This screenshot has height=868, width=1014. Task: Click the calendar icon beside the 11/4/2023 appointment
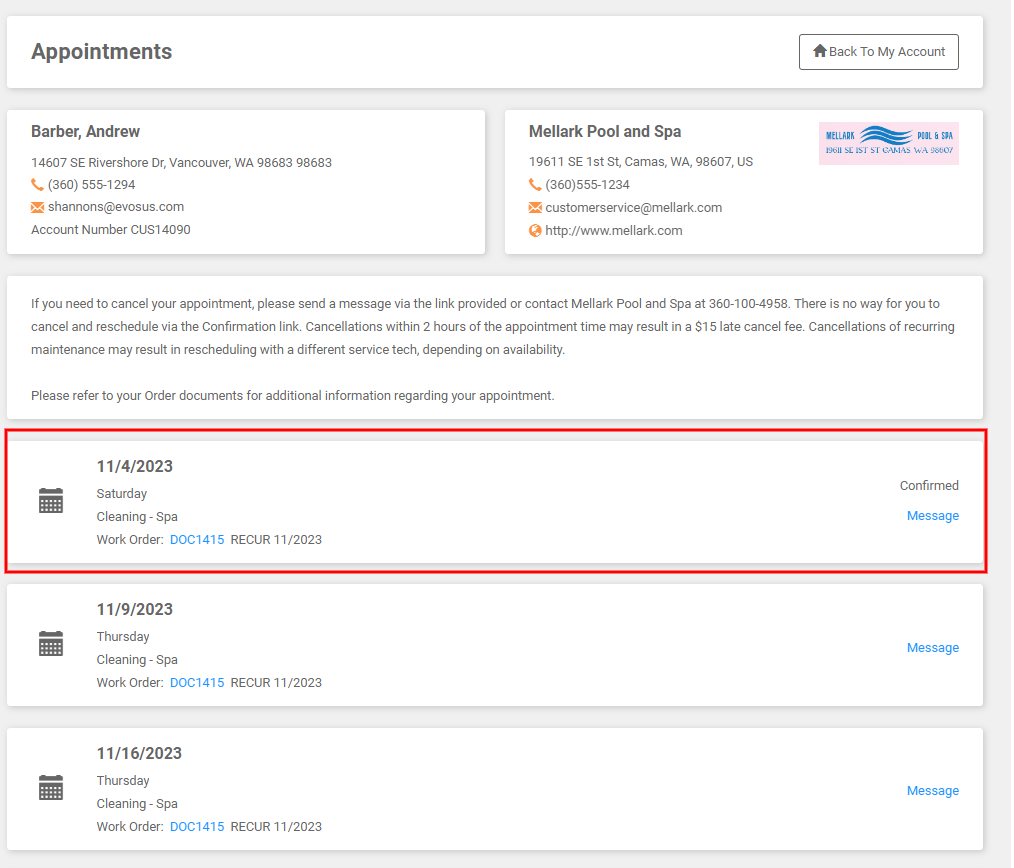click(51, 500)
